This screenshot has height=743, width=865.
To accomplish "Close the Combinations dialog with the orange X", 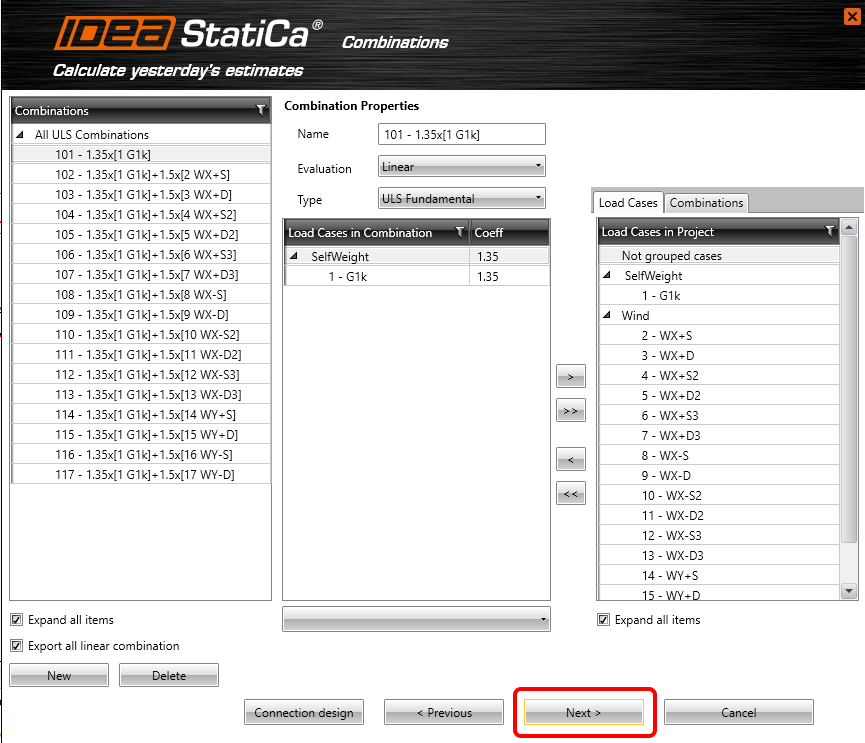I will (852, 17).
